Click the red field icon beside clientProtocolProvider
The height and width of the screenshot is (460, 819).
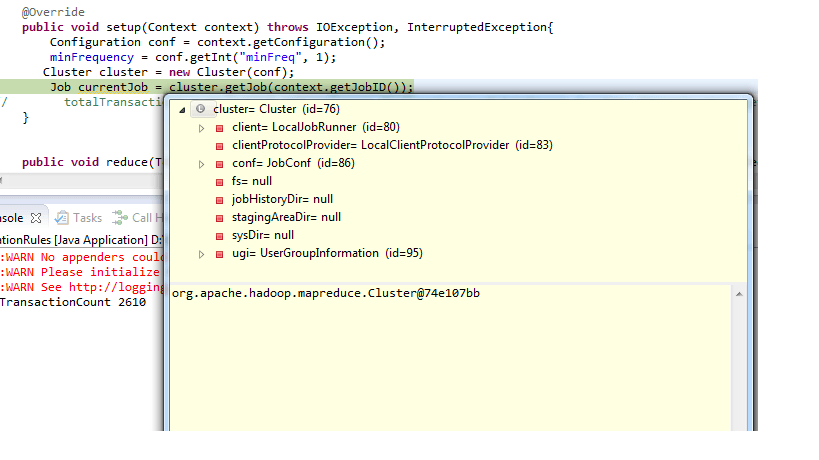[x=219, y=146]
